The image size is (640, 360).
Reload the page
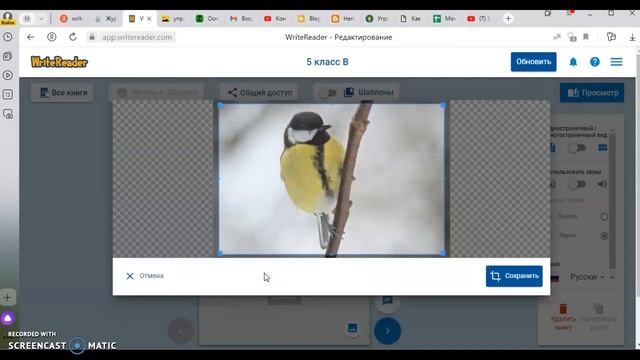tap(73, 37)
